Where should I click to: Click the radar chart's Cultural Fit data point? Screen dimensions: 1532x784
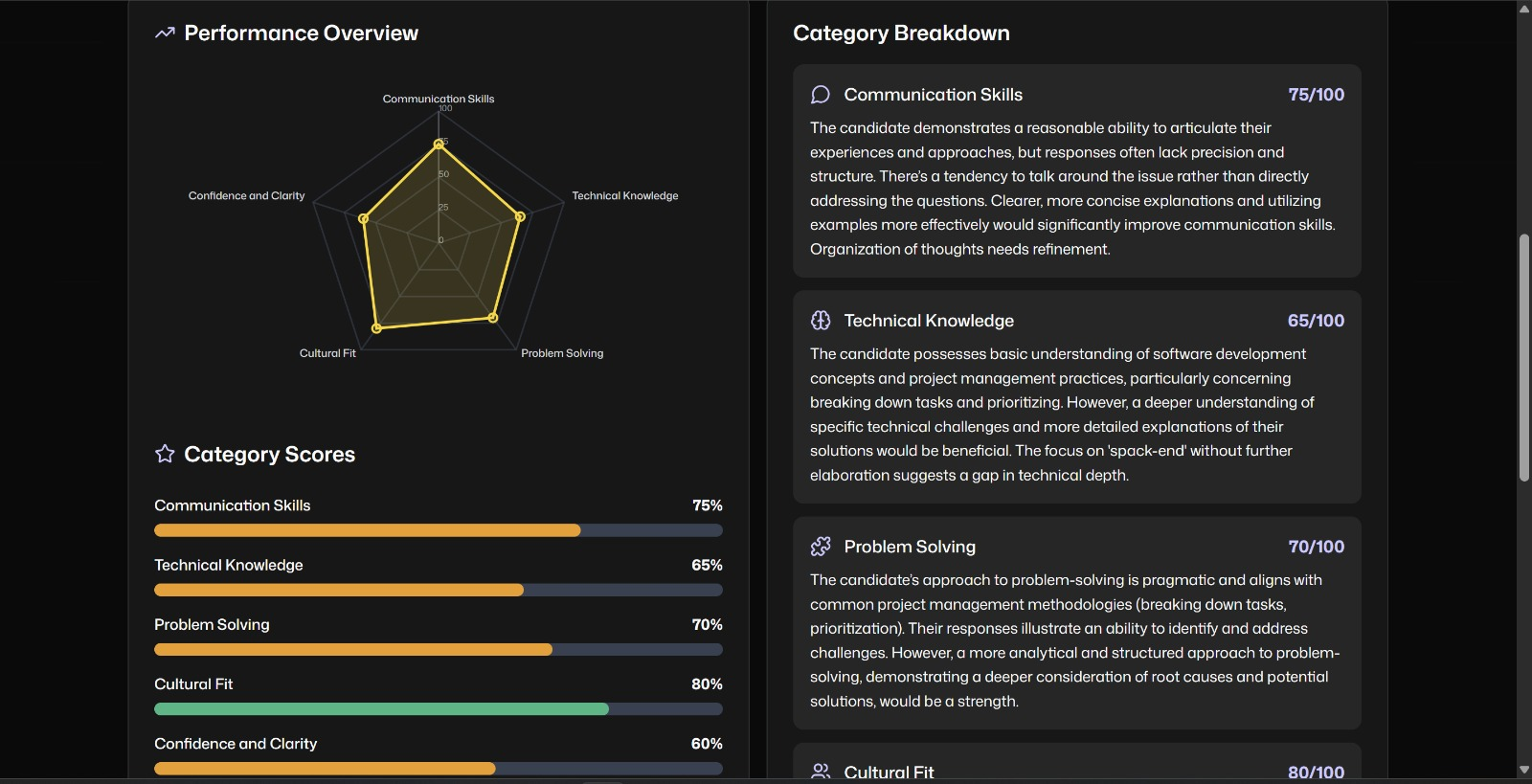tap(376, 328)
